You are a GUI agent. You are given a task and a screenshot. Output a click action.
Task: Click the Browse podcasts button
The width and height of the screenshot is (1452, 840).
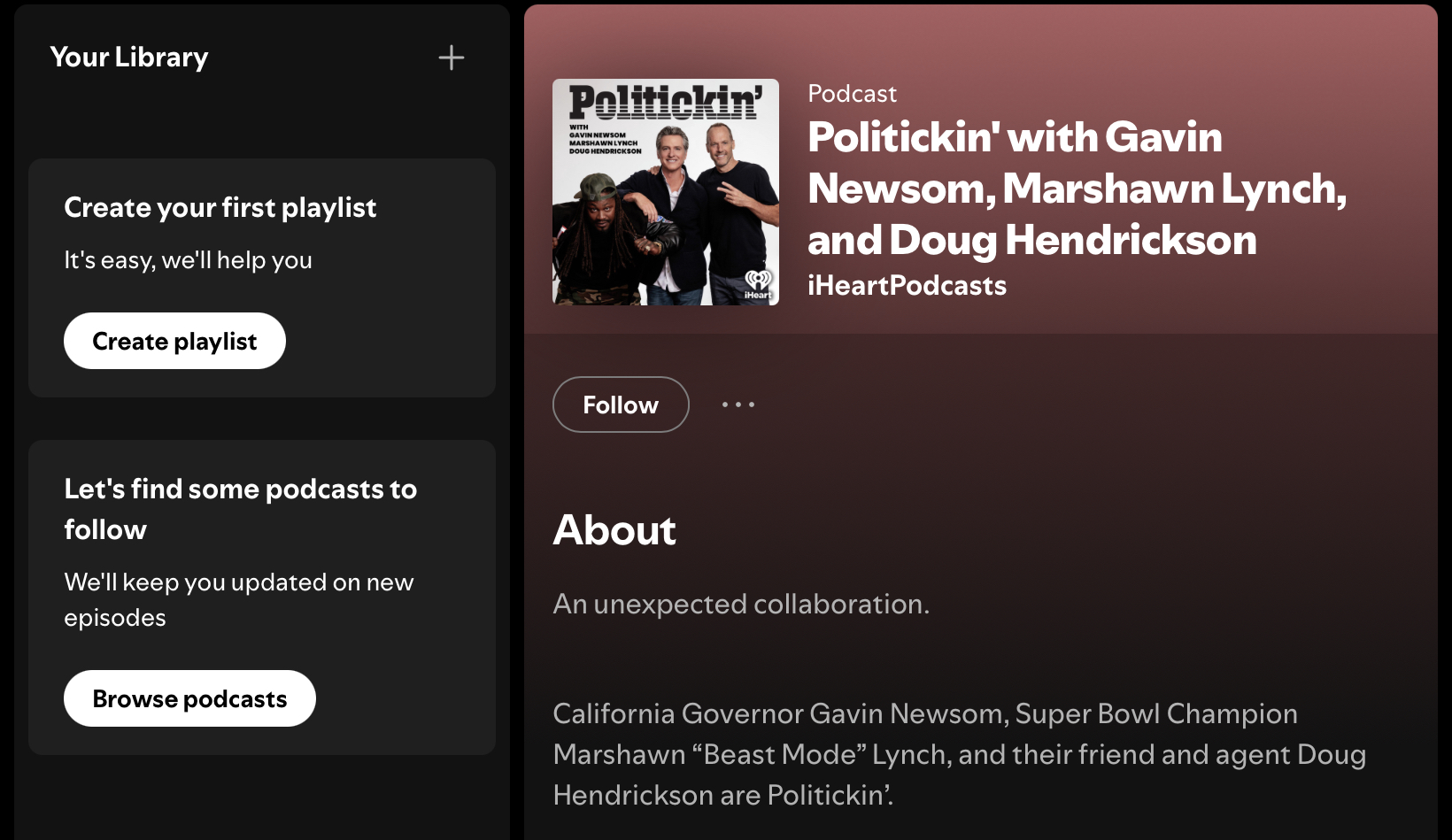pos(189,698)
